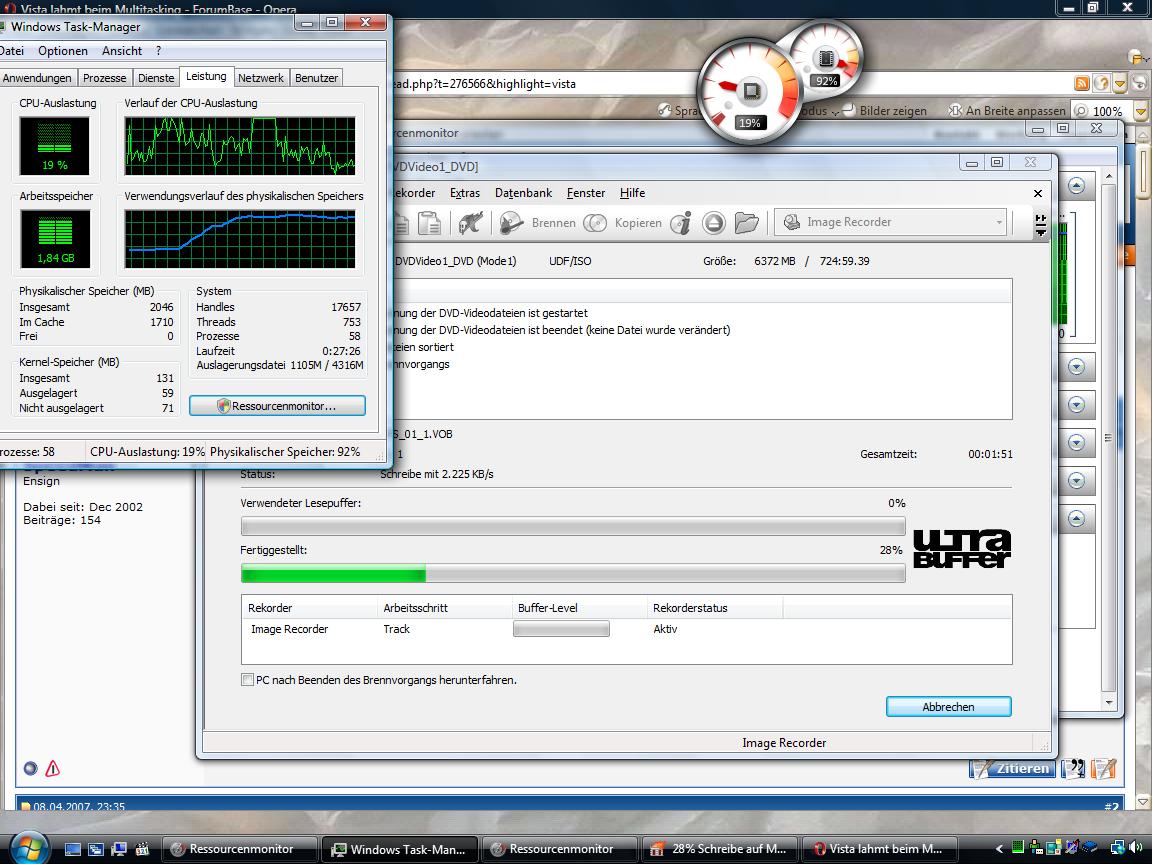The height and width of the screenshot is (864, 1152).
Task: Click the volume speaker tray icon
Action: coord(1134,849)
